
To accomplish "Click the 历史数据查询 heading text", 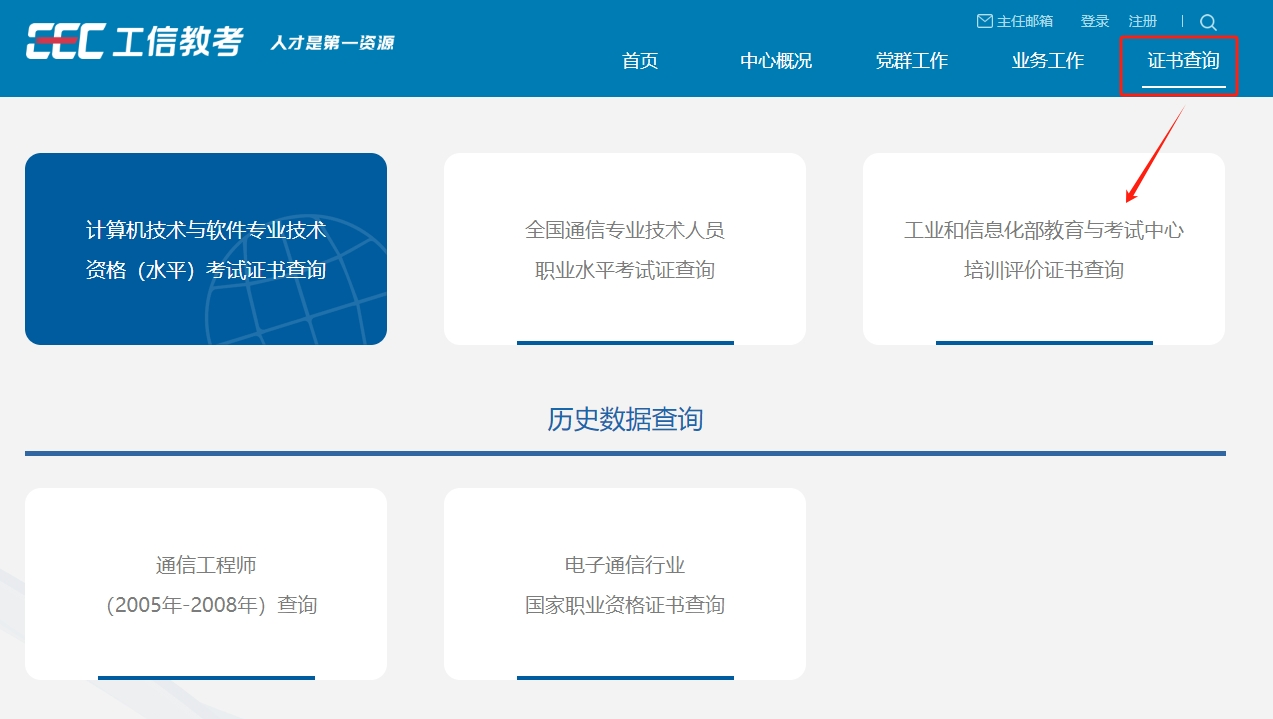I will point(625,419).
